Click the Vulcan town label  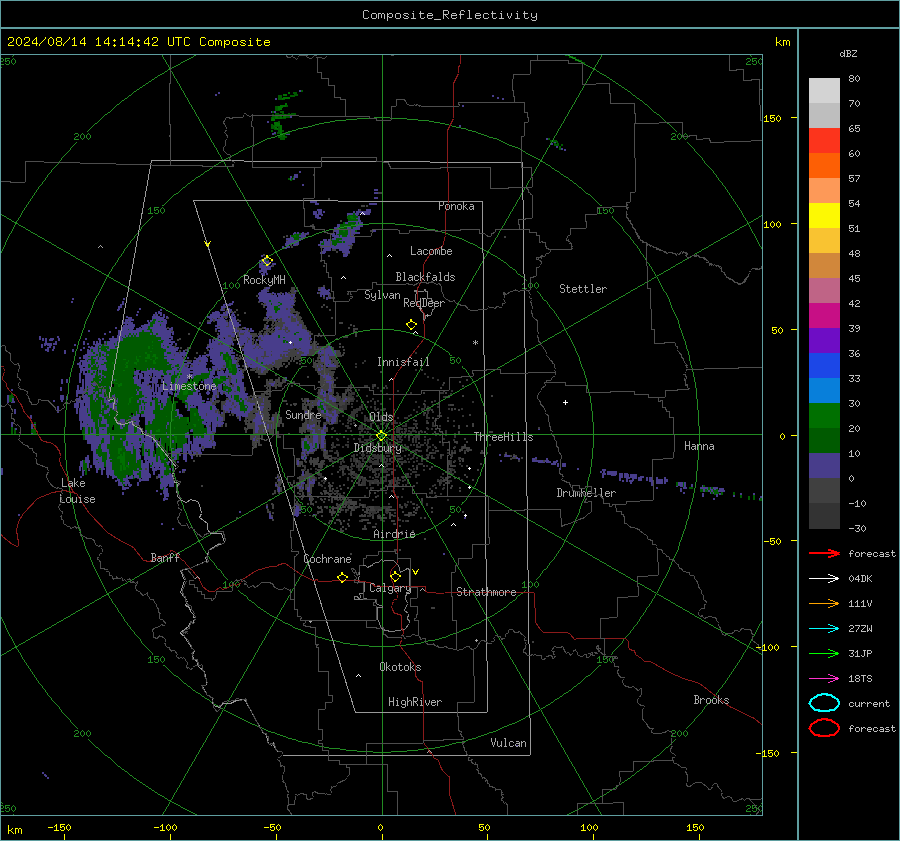[509, 743]
